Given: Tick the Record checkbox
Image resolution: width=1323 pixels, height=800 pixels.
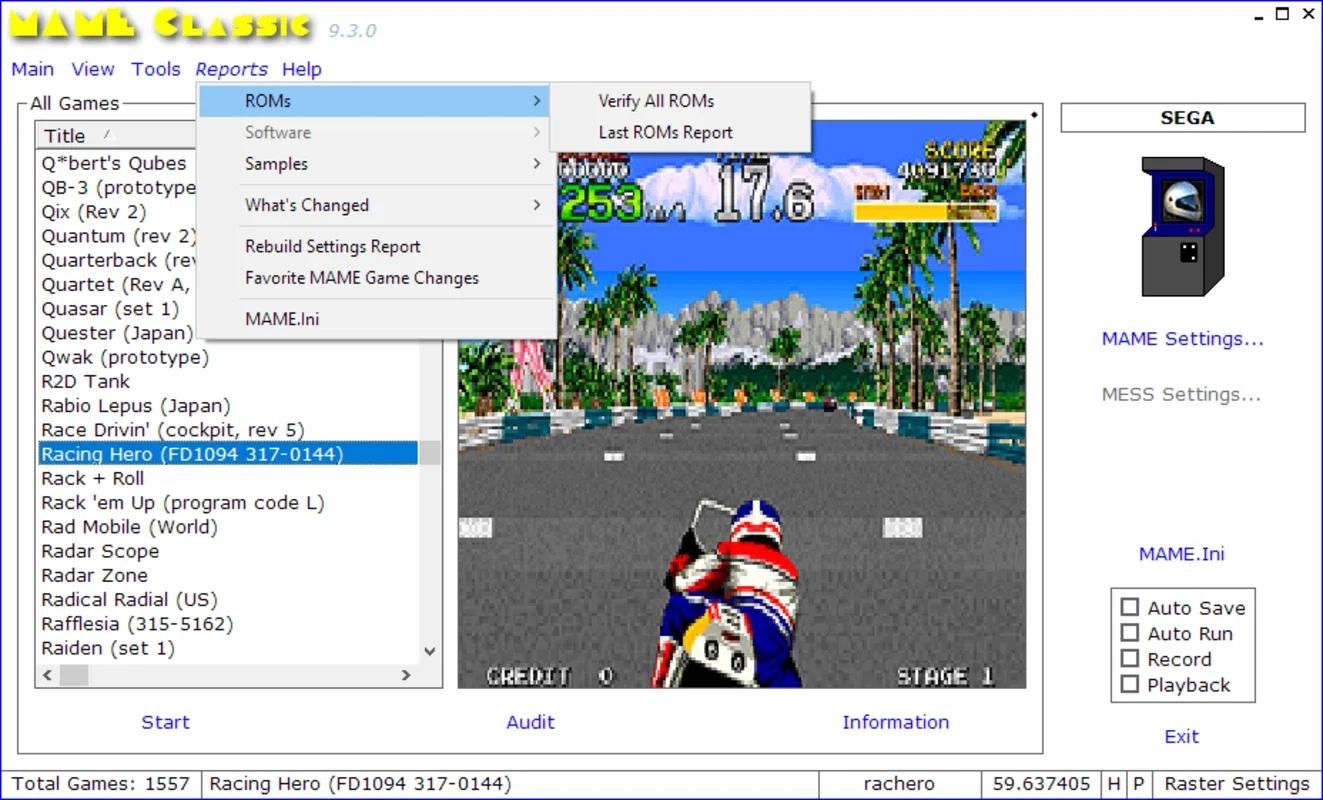Looking at the screenshot, I should tap(1130, 659).
